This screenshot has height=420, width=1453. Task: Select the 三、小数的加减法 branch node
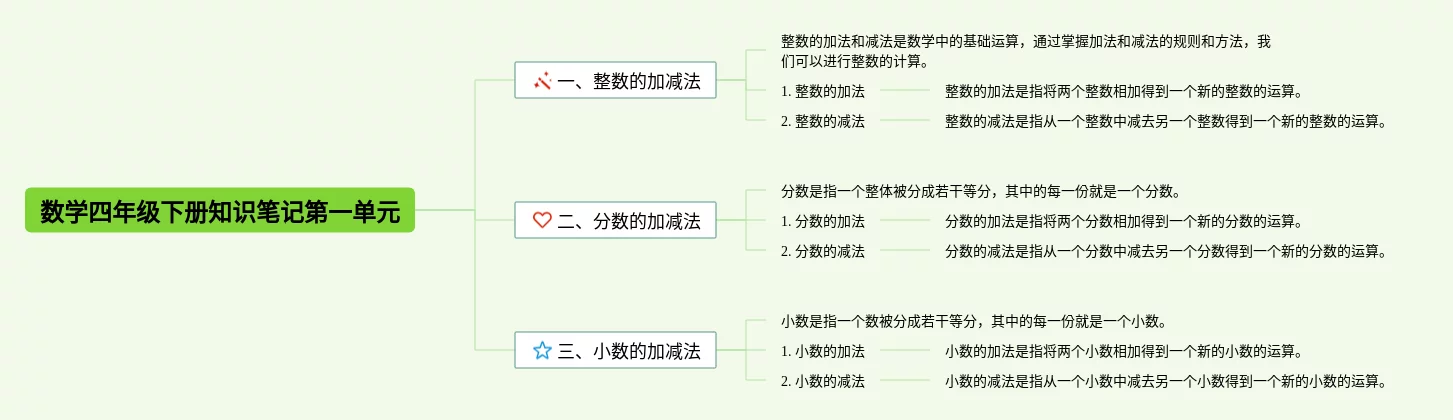(x=615, y=350)
